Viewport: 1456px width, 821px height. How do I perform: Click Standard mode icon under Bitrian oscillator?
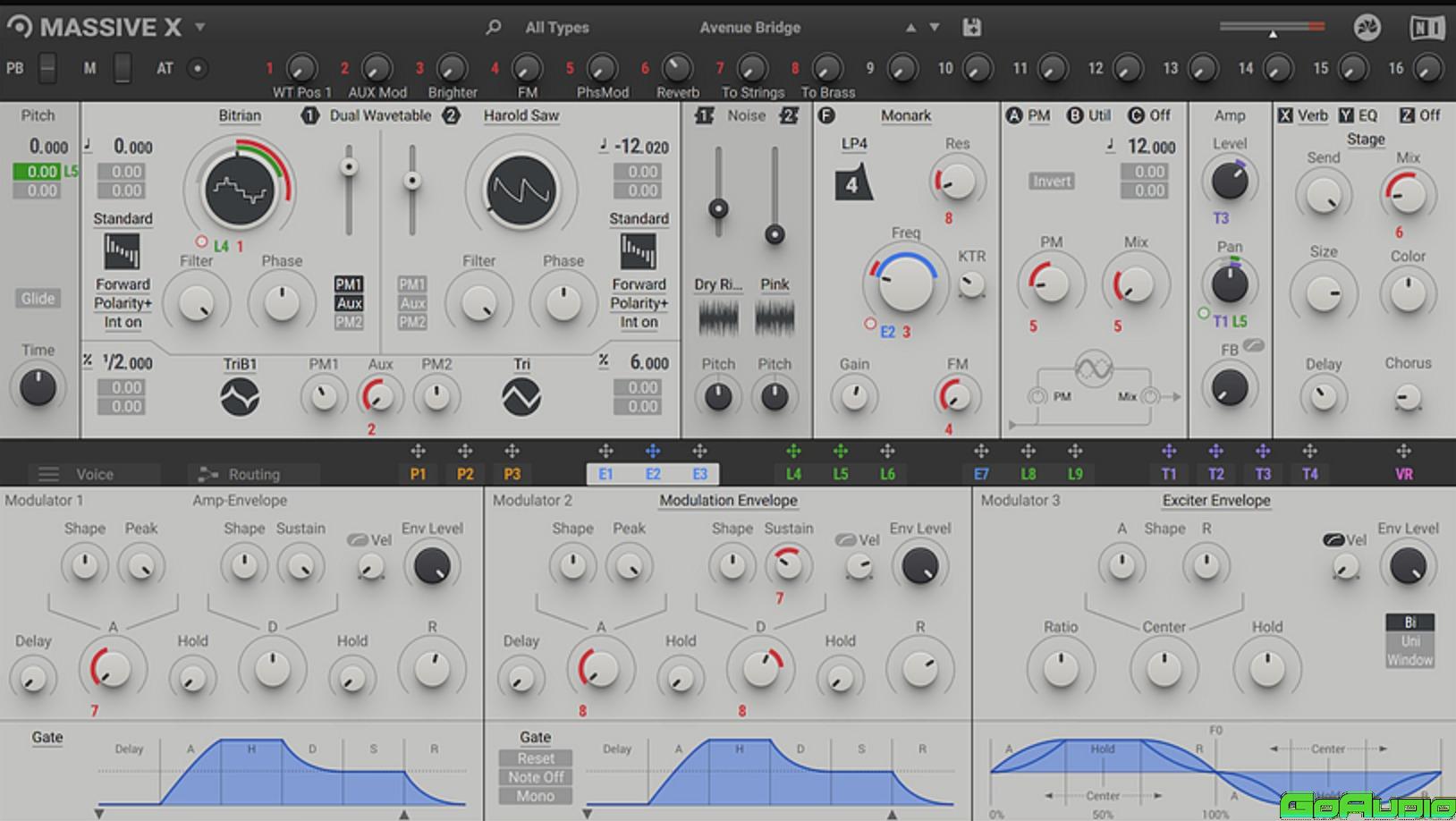coord(122,251)
